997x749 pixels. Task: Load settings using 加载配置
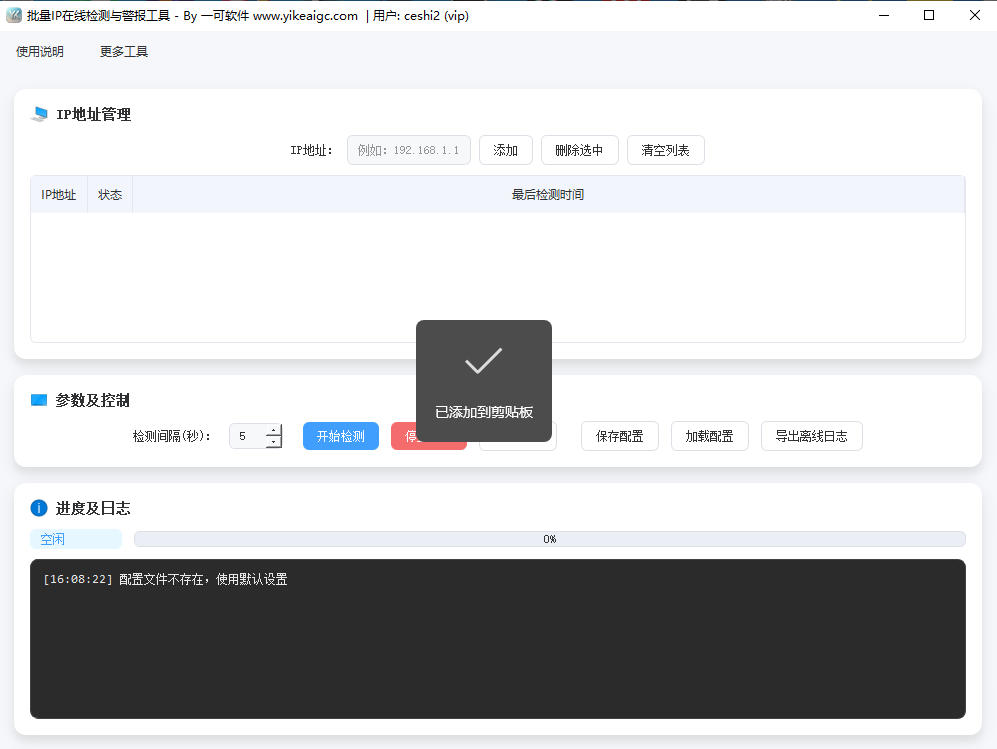click(x=709, y=435)
